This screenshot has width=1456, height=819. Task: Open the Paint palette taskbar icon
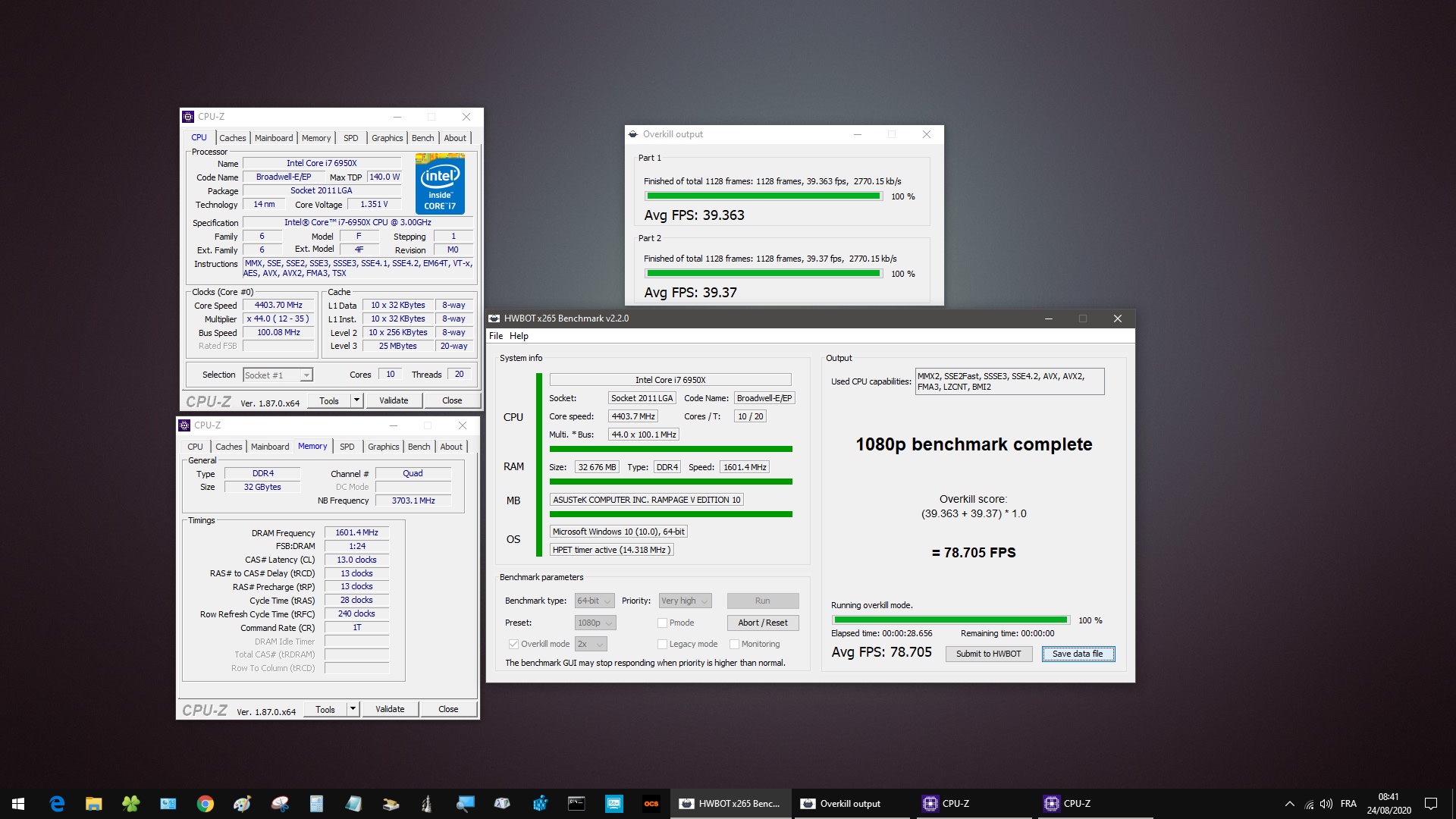point(242,804)
